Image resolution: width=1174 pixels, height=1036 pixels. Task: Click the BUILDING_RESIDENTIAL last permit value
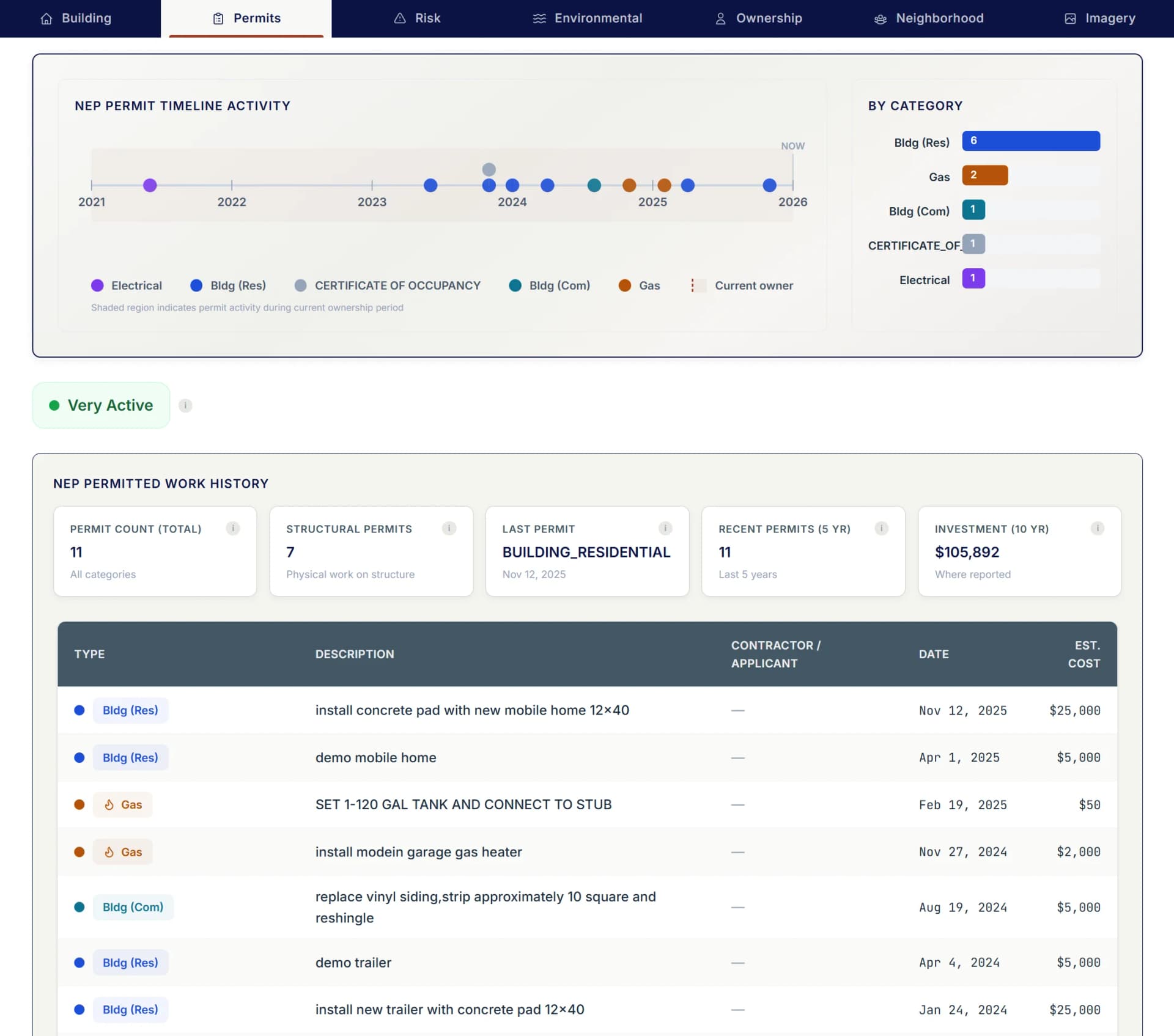(586, 552)
